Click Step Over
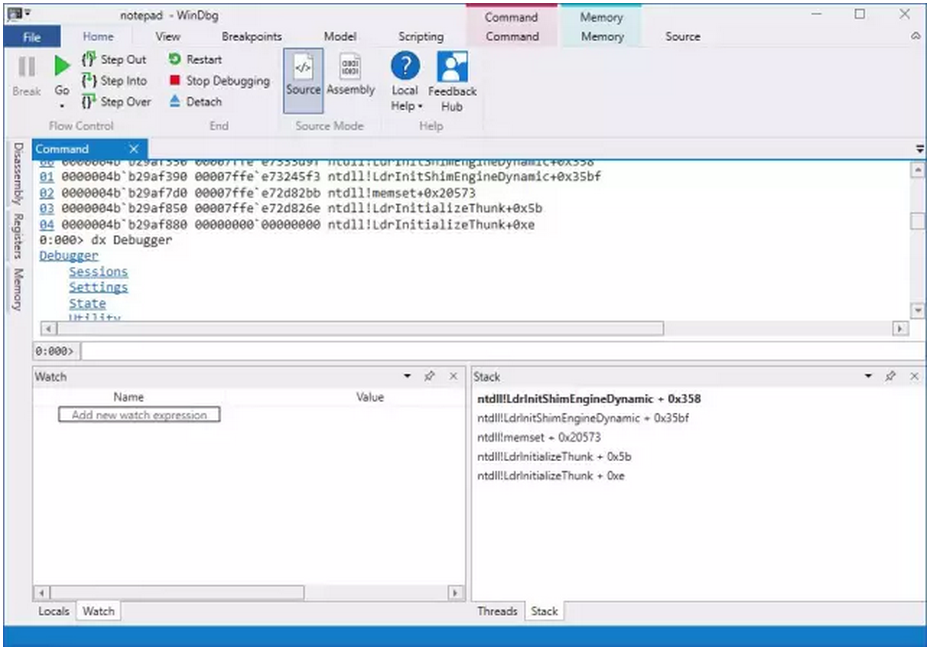This screenshot has height=652, width=929. pos(116,101)
